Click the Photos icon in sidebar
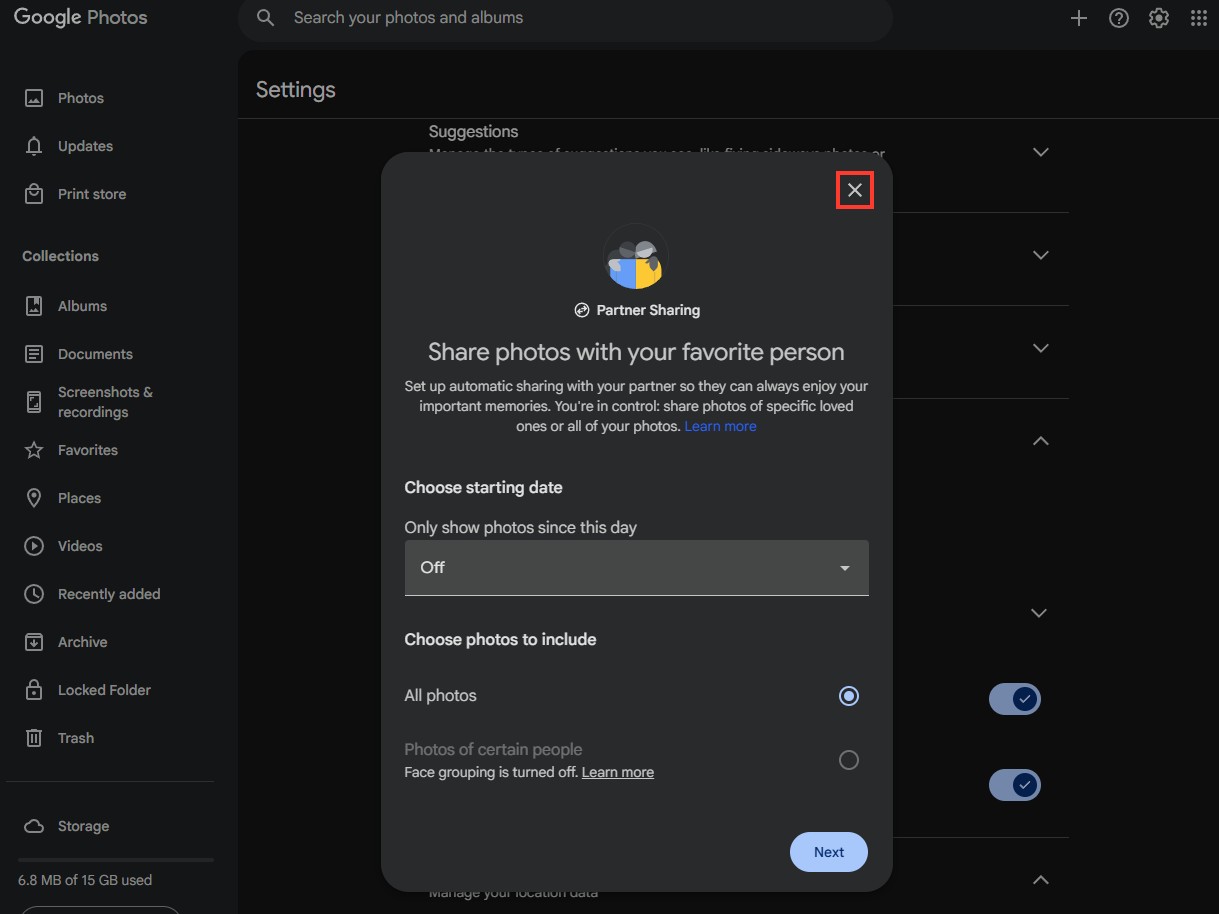This screenshot has height=914, width=1219. tap(34, 98)
